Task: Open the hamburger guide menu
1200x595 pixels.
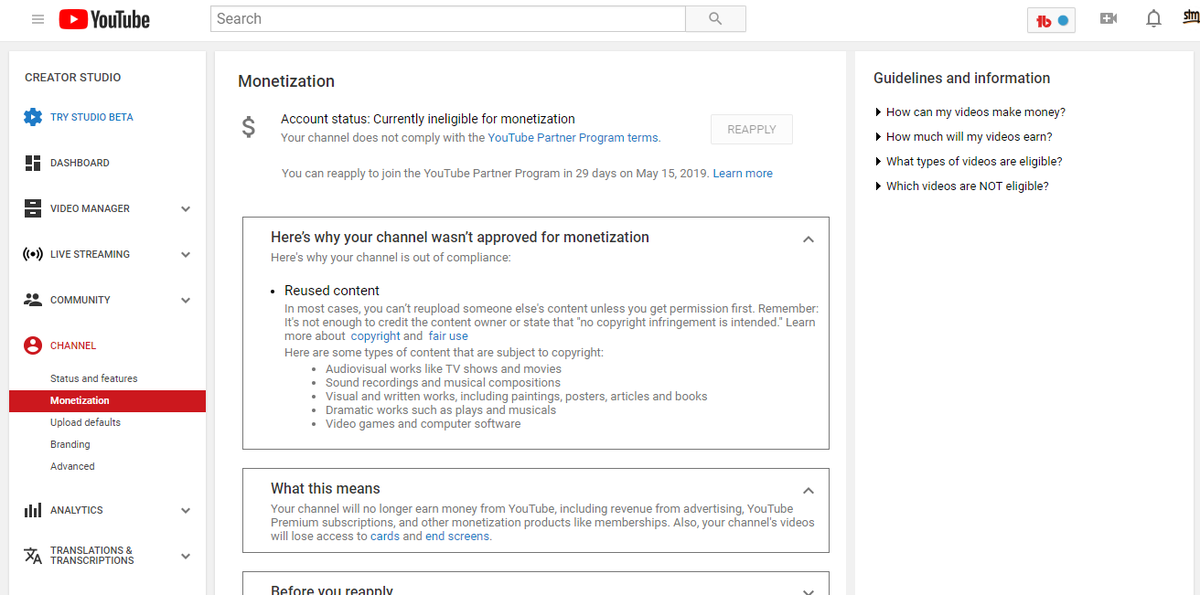Action: 38,19
